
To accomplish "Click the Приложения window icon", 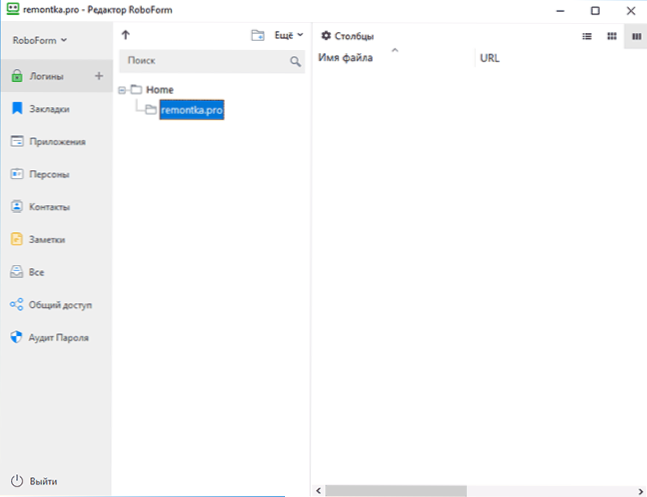I will pos(17,141).
